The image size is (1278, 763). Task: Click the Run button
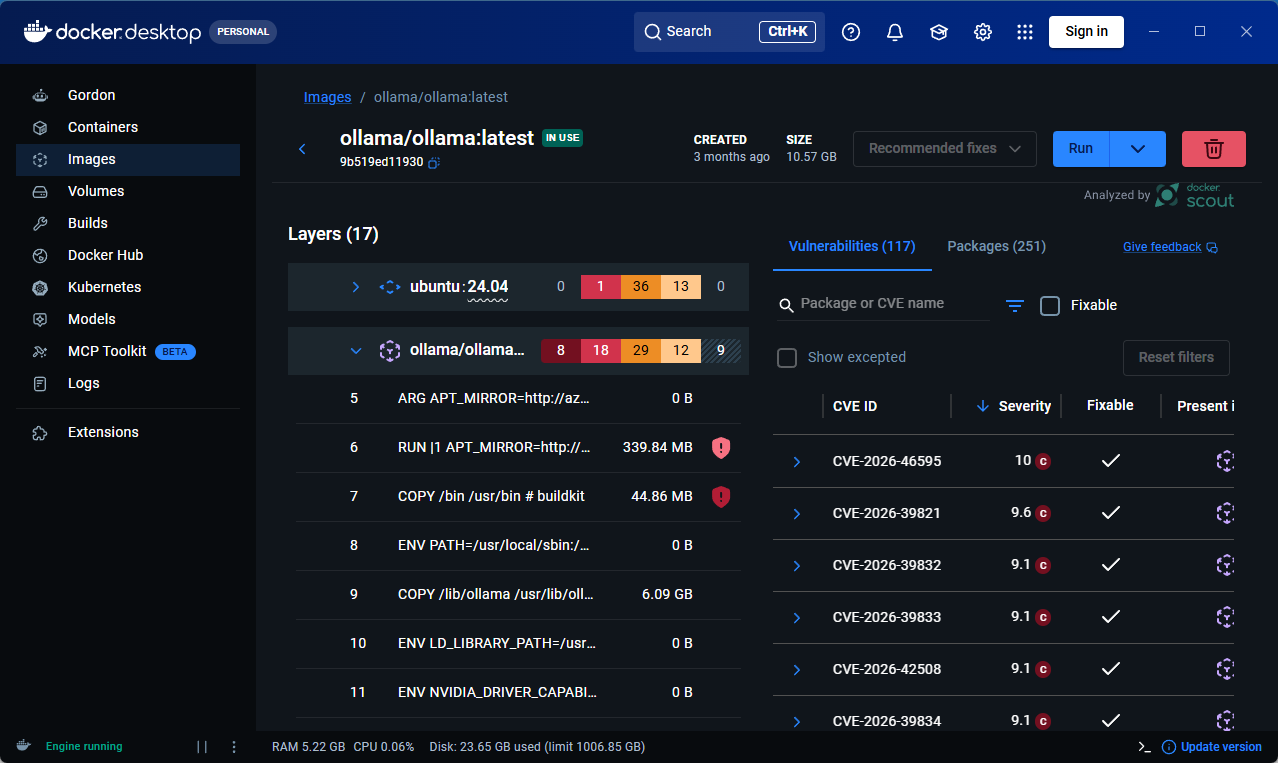[1081, 148]
